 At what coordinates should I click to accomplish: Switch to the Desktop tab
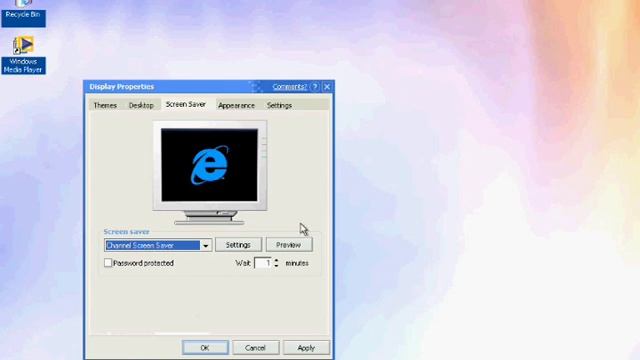pyautogui.click(x=141, y=105)
